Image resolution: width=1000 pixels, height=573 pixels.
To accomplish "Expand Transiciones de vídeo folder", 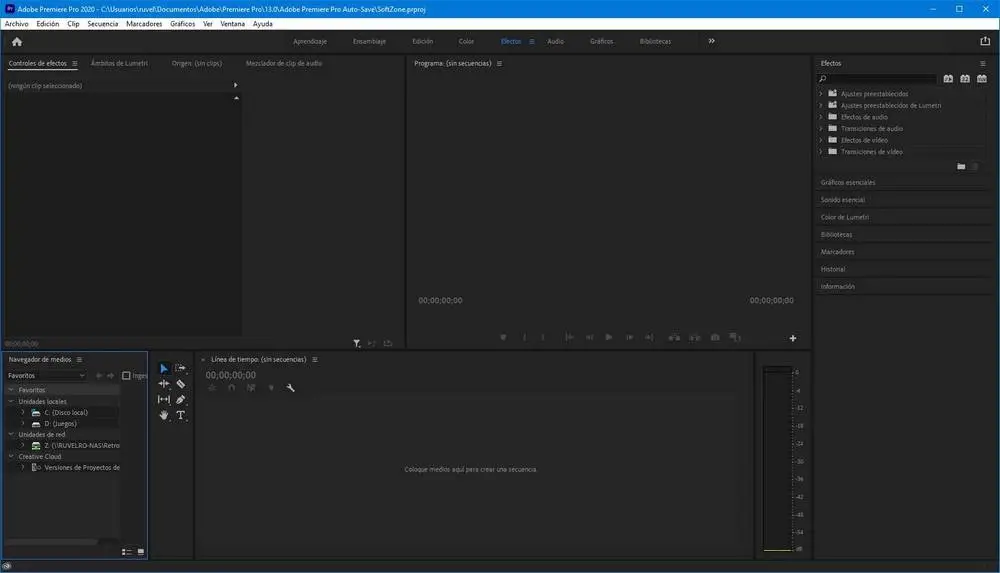I will (821, 152).
